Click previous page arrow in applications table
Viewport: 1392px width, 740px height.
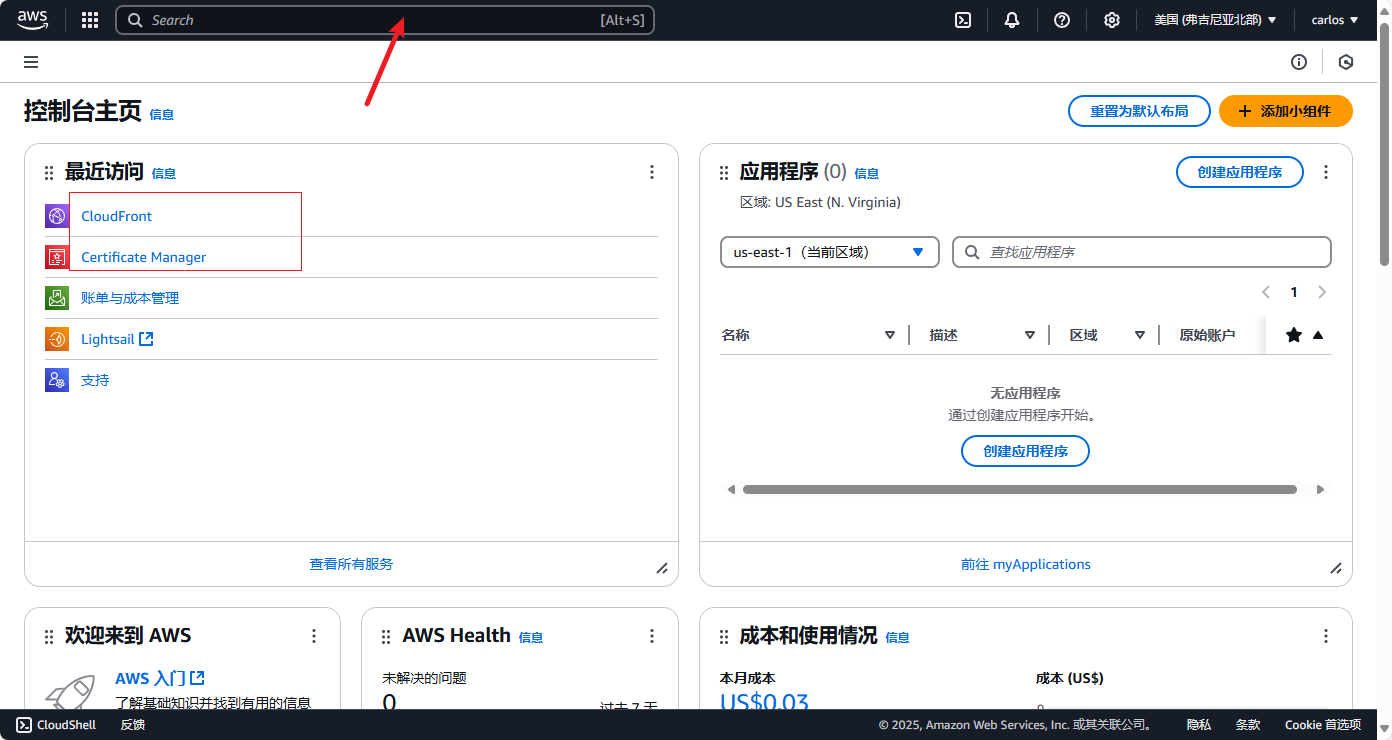[1266, 292]
